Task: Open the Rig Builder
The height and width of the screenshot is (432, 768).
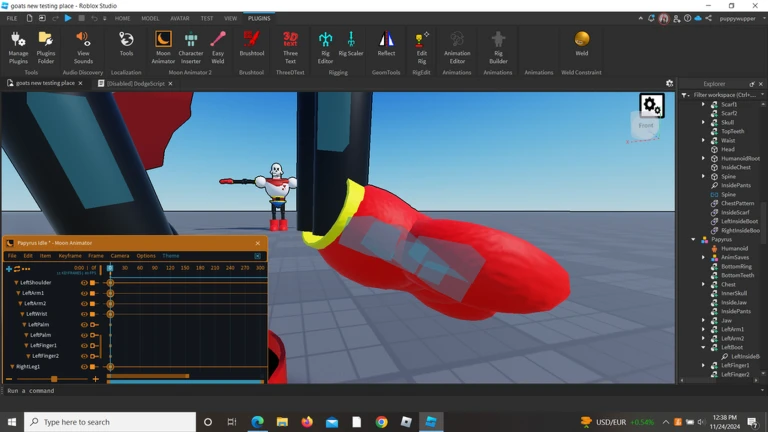Action: pos(498,48)
